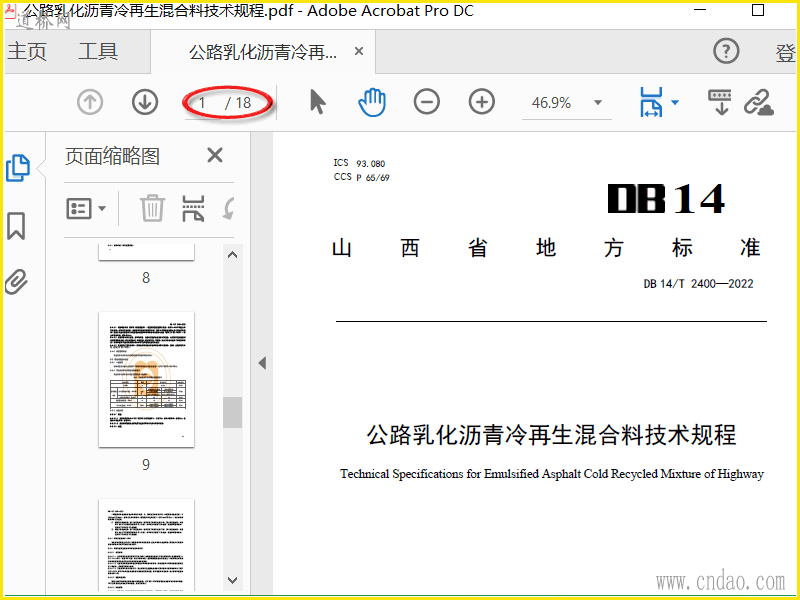Collapse the navigation pane with left triangle
This screenshot has width=800, height=600.
tap(262, 363)
